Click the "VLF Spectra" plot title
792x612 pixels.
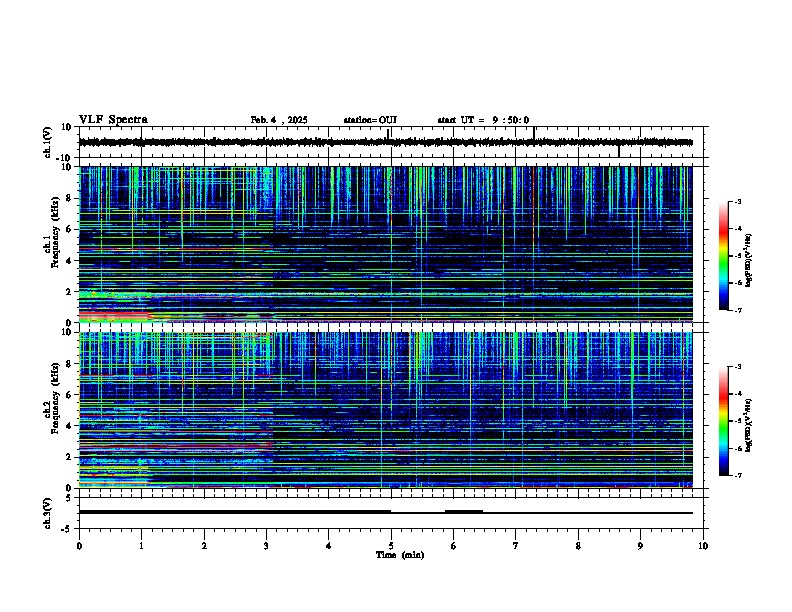click(x=113, y=120)
